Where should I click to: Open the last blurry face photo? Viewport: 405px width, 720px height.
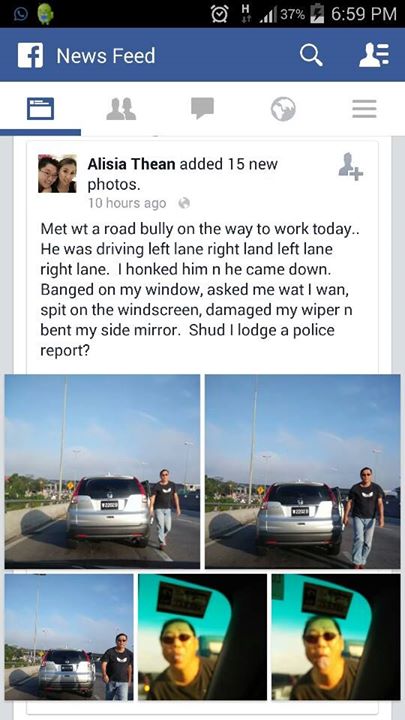pos(336,637)
